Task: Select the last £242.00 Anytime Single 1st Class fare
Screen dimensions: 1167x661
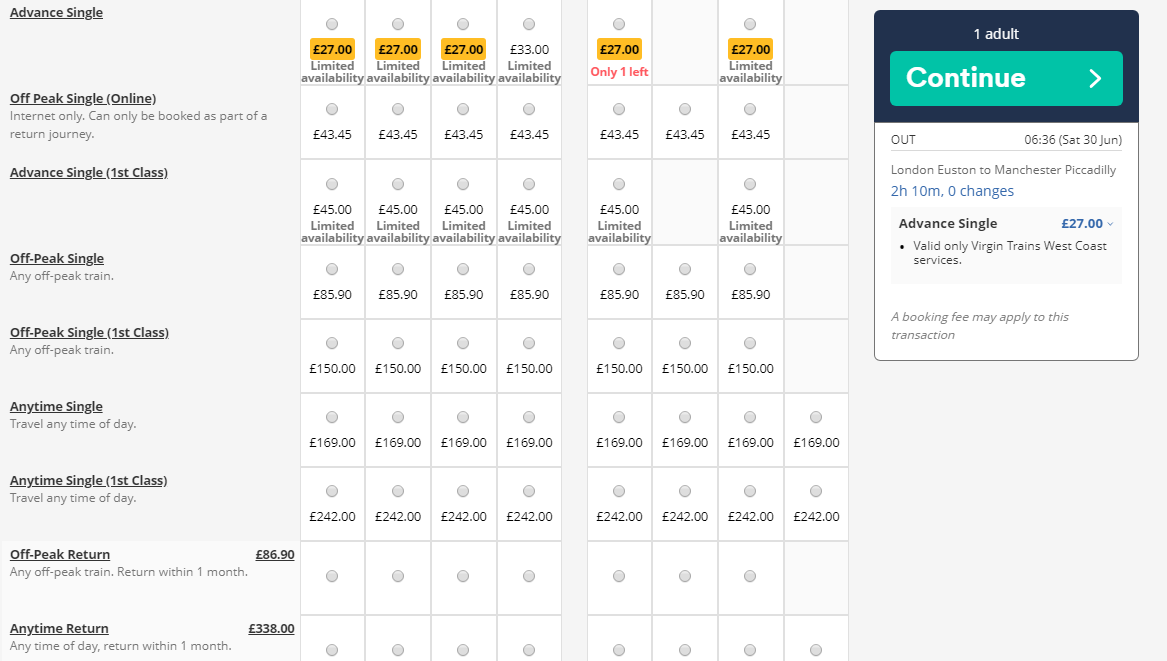Action: click(x=816, y=491)
